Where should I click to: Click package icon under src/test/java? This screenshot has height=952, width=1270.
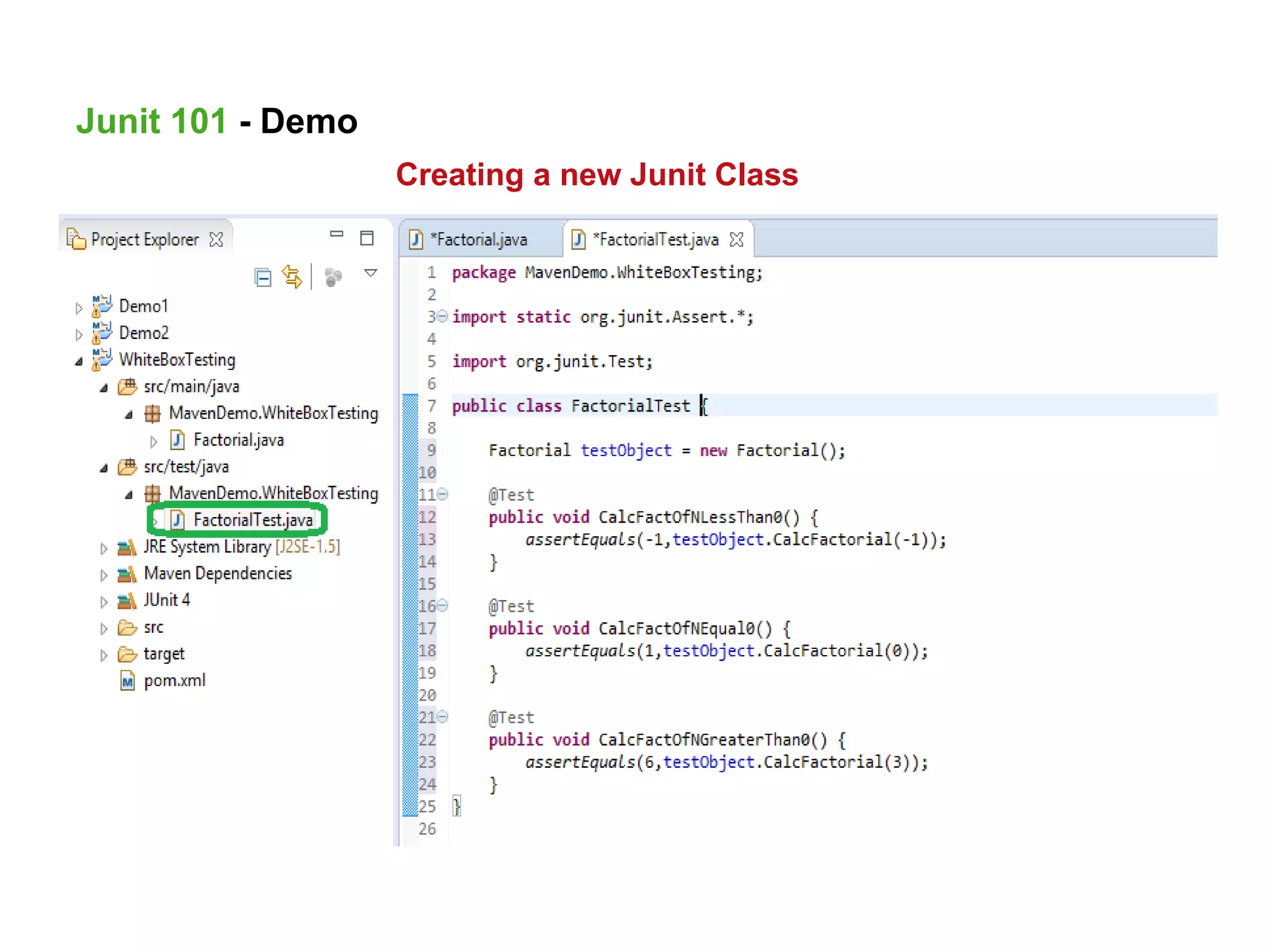(x=153, y=493)
